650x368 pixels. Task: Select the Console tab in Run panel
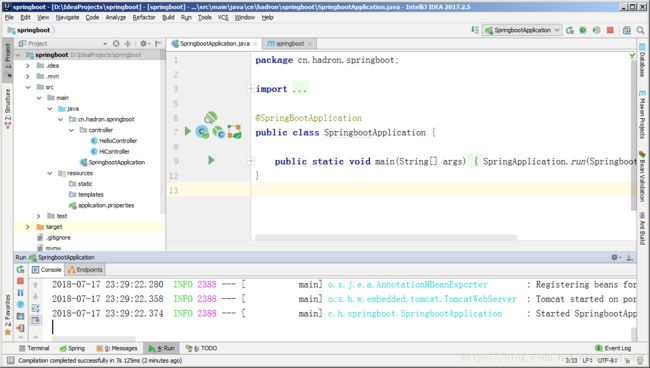[x=46, y=270]
